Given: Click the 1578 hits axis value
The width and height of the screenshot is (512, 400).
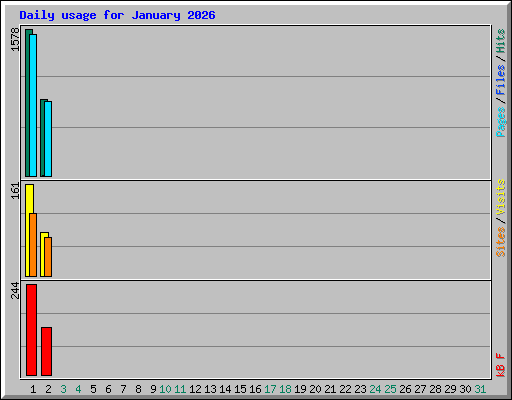Looking at the screenshot, I should [15, 40].
